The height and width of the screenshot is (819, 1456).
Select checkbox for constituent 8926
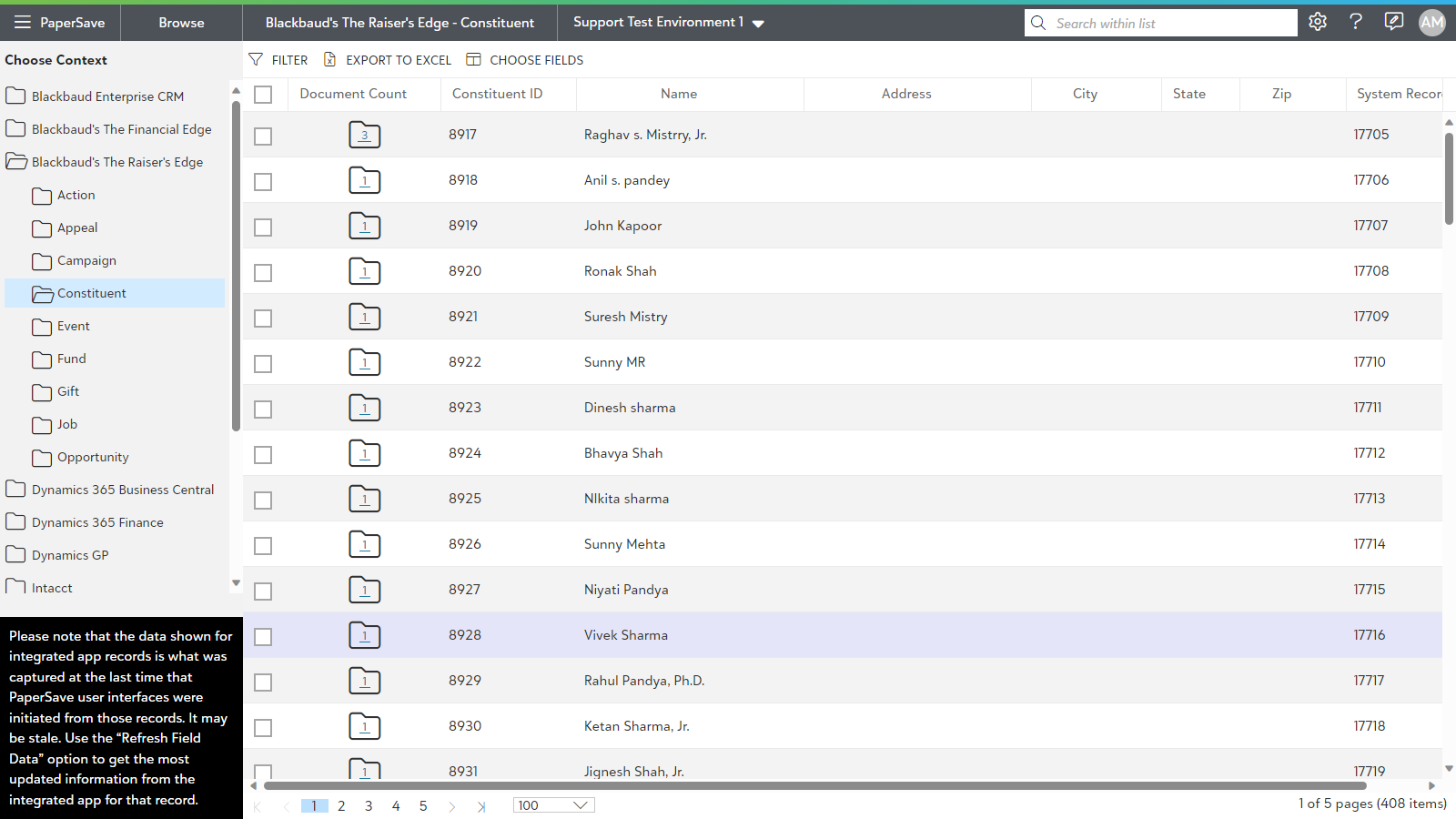pos(263,546)
